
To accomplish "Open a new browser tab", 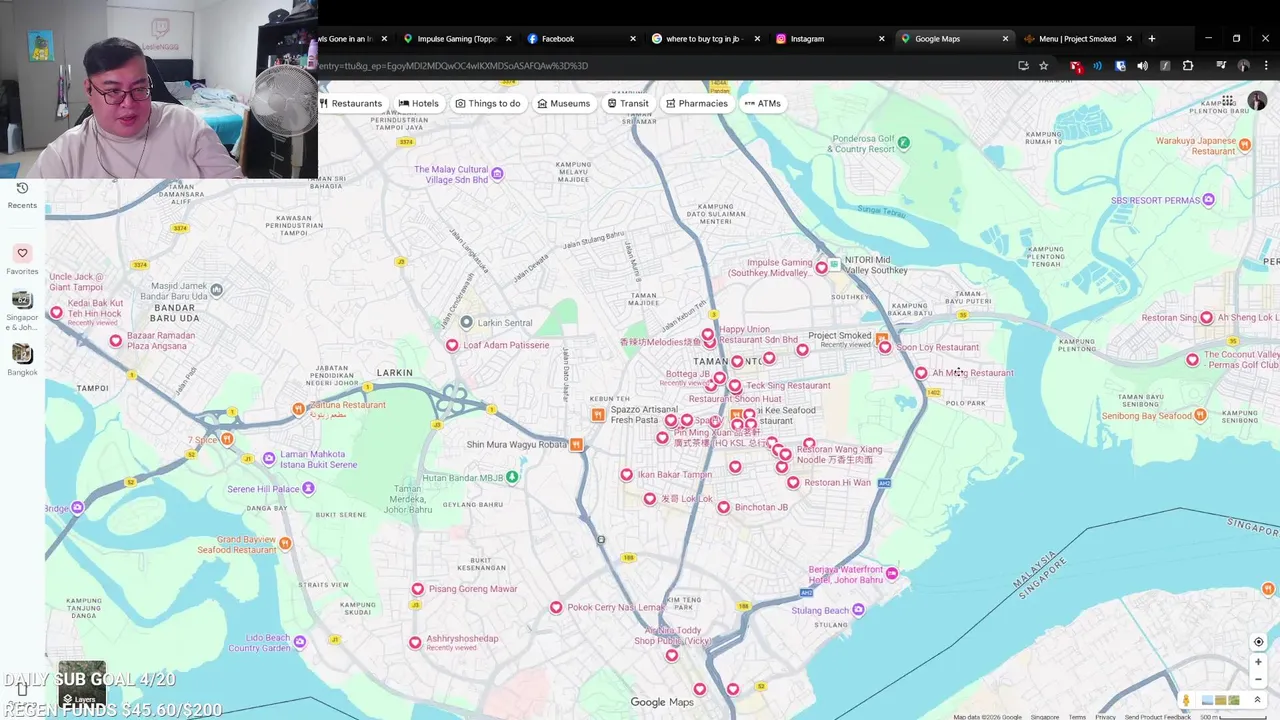I will coord(1152,39).
